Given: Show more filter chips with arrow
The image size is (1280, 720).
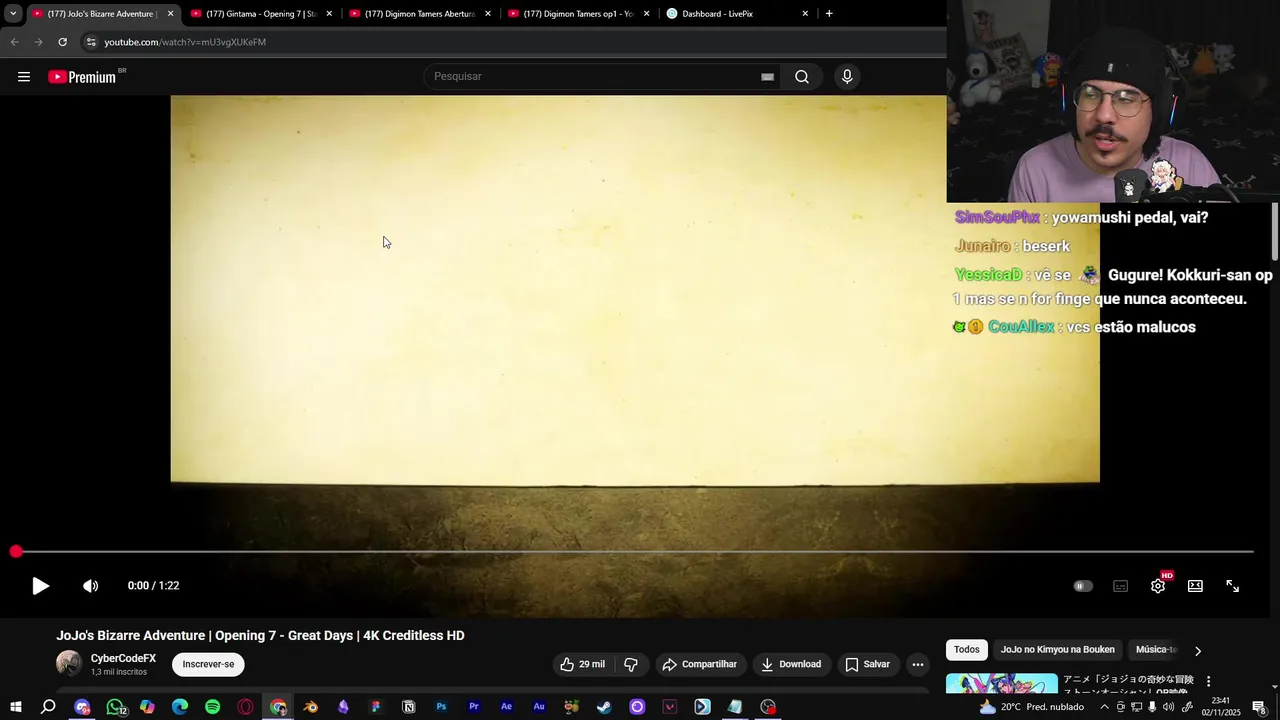Looking at the screenshot, I should pos(1198,651).
